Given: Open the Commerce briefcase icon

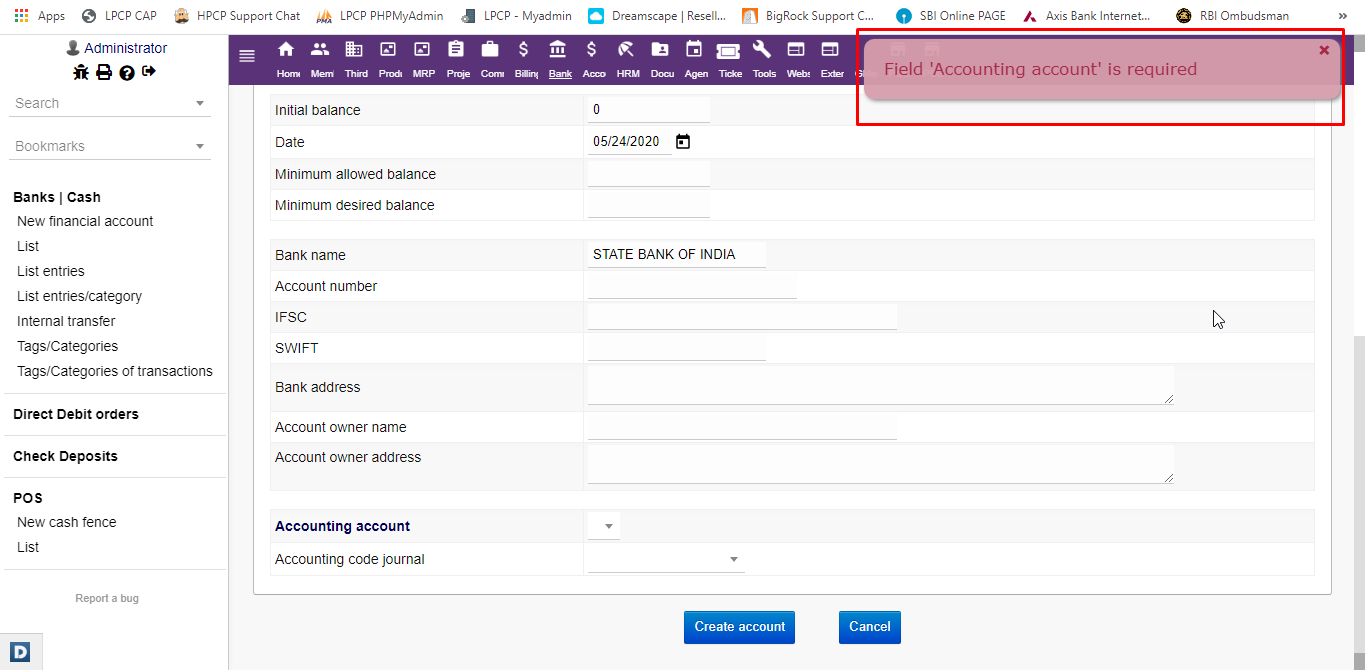Looking at the screenshot, I should [x=490, y=50].
